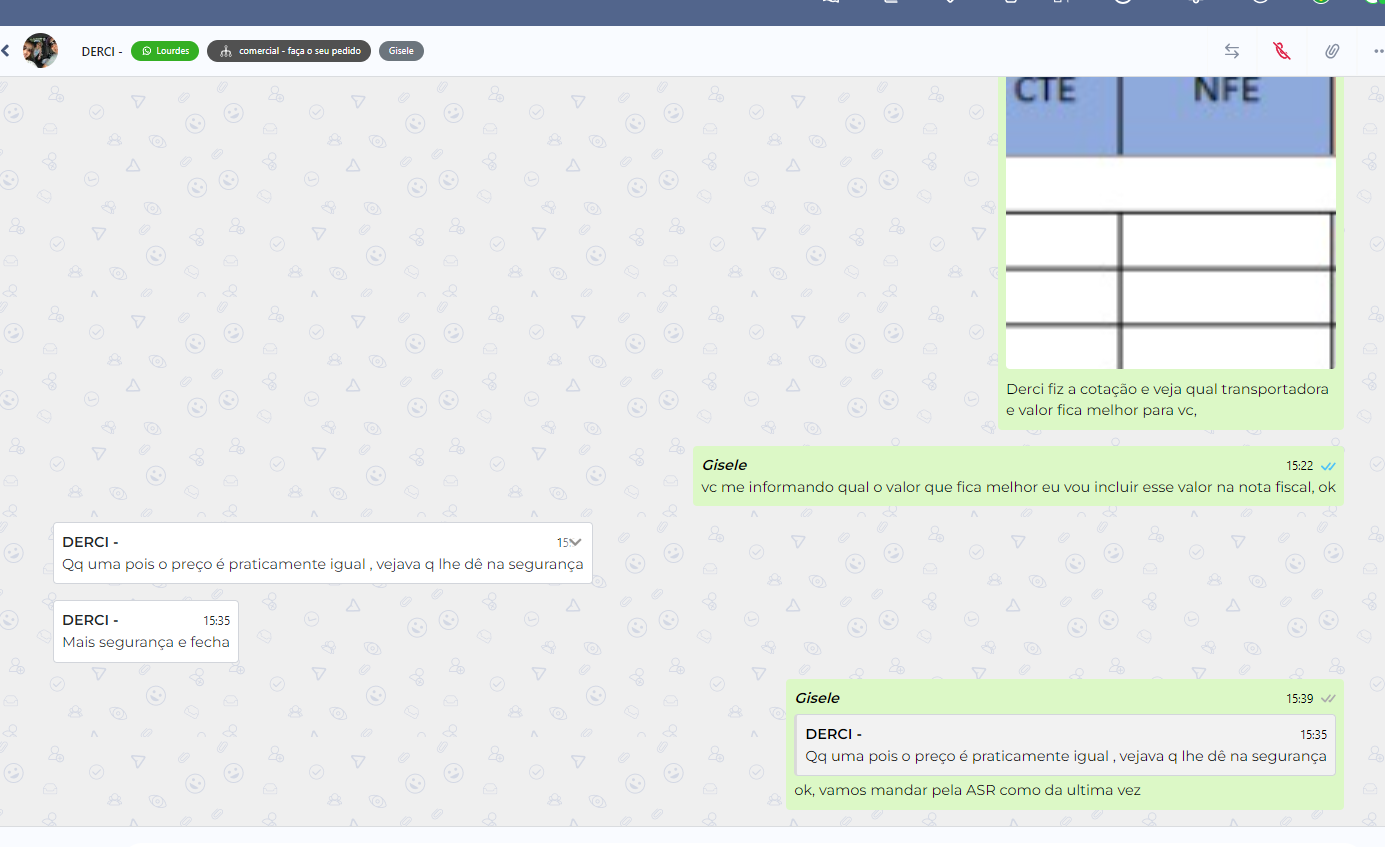The width and height of the screenshot is (1385, 847).
Task: Jump to quoted DERCI message inside Gisele's reply
Action: coord(1065,745)
